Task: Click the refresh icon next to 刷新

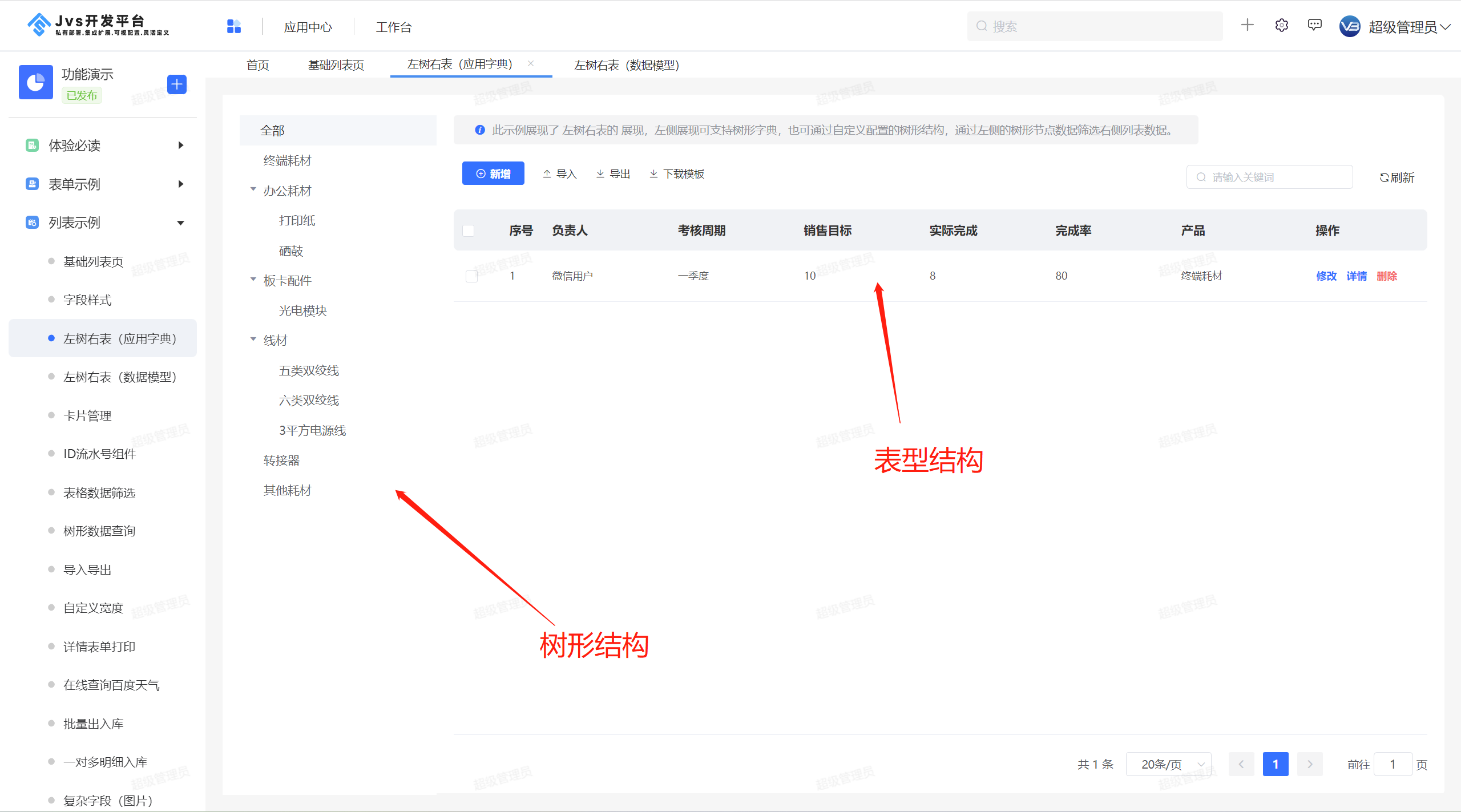Action: coord(1384,177)
